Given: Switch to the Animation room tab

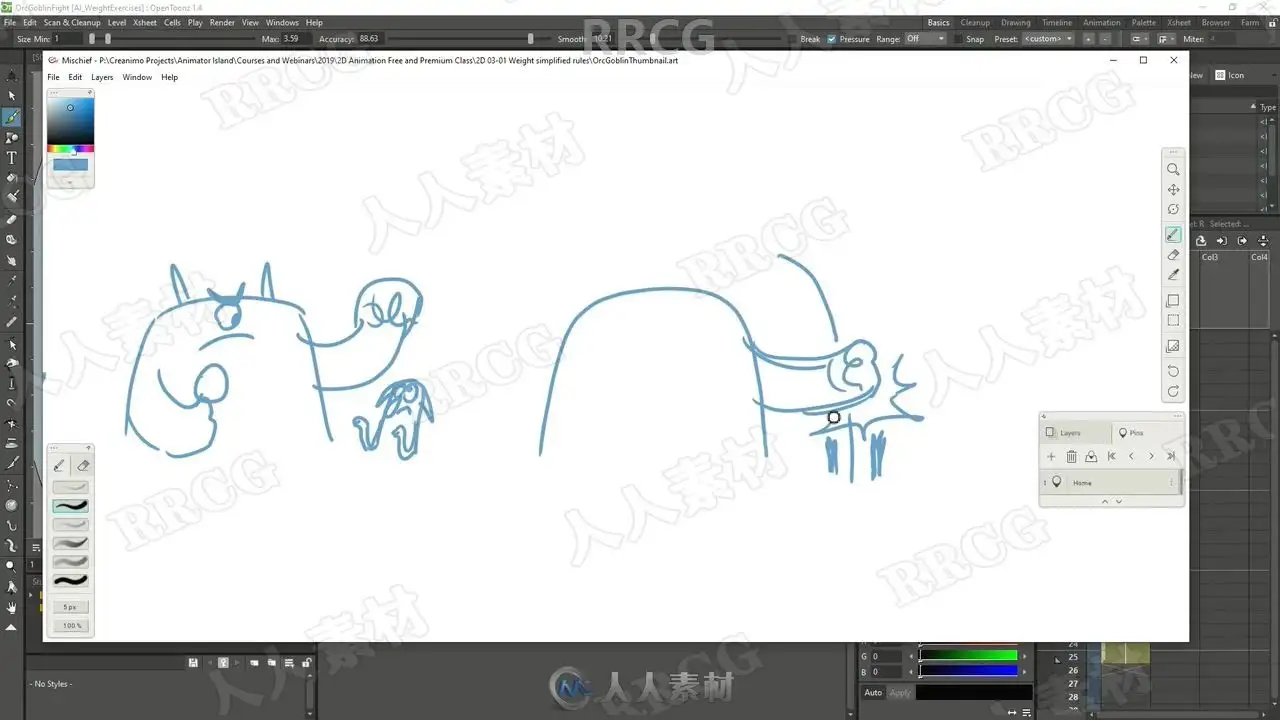Looking at the screenshot, I should (x=1102, y=22).
